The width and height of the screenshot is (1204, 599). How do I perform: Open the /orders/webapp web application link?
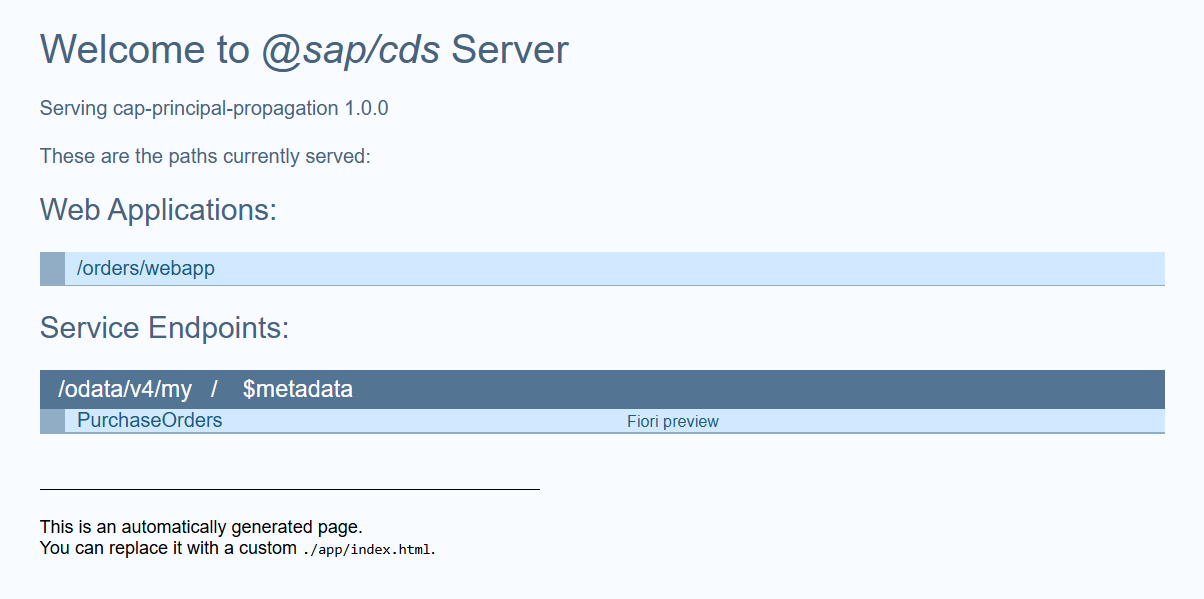(146, 268)
